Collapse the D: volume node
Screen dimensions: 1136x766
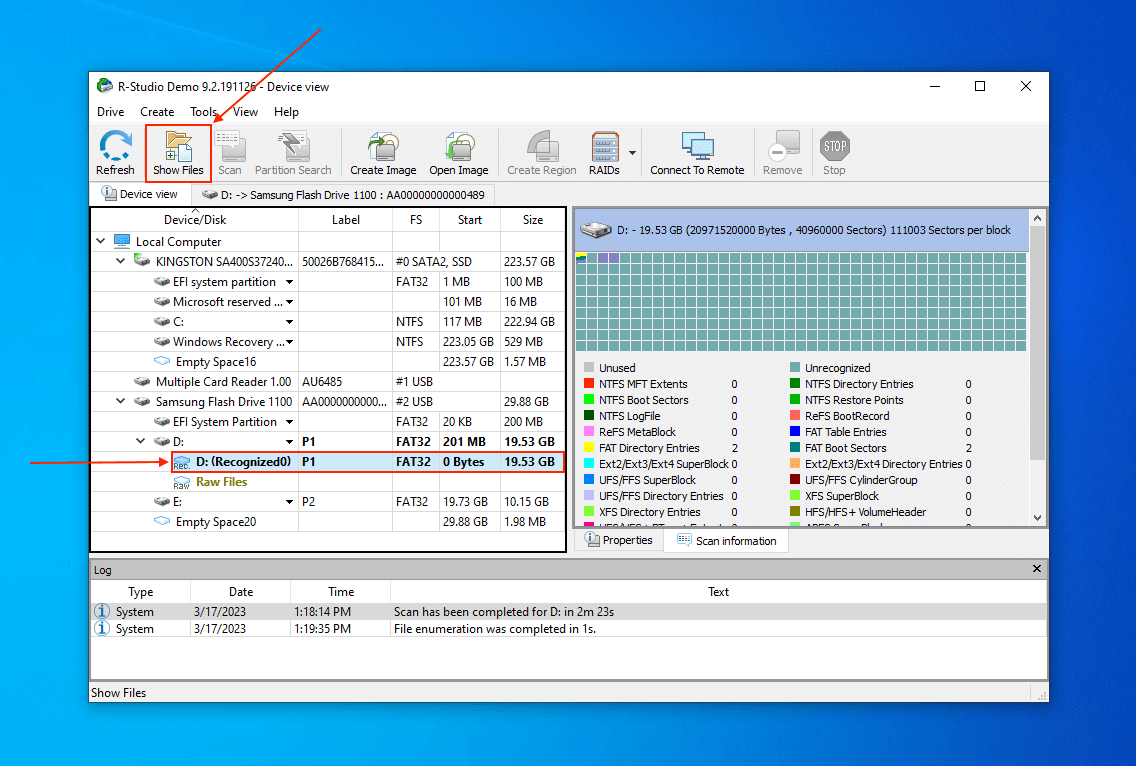tap(141, 441)
